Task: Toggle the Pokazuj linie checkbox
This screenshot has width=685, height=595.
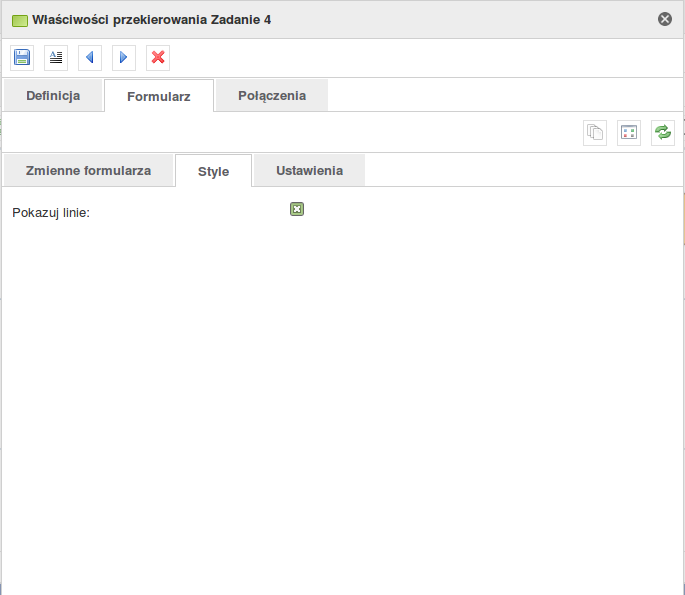Action: [x=297, y=209]
